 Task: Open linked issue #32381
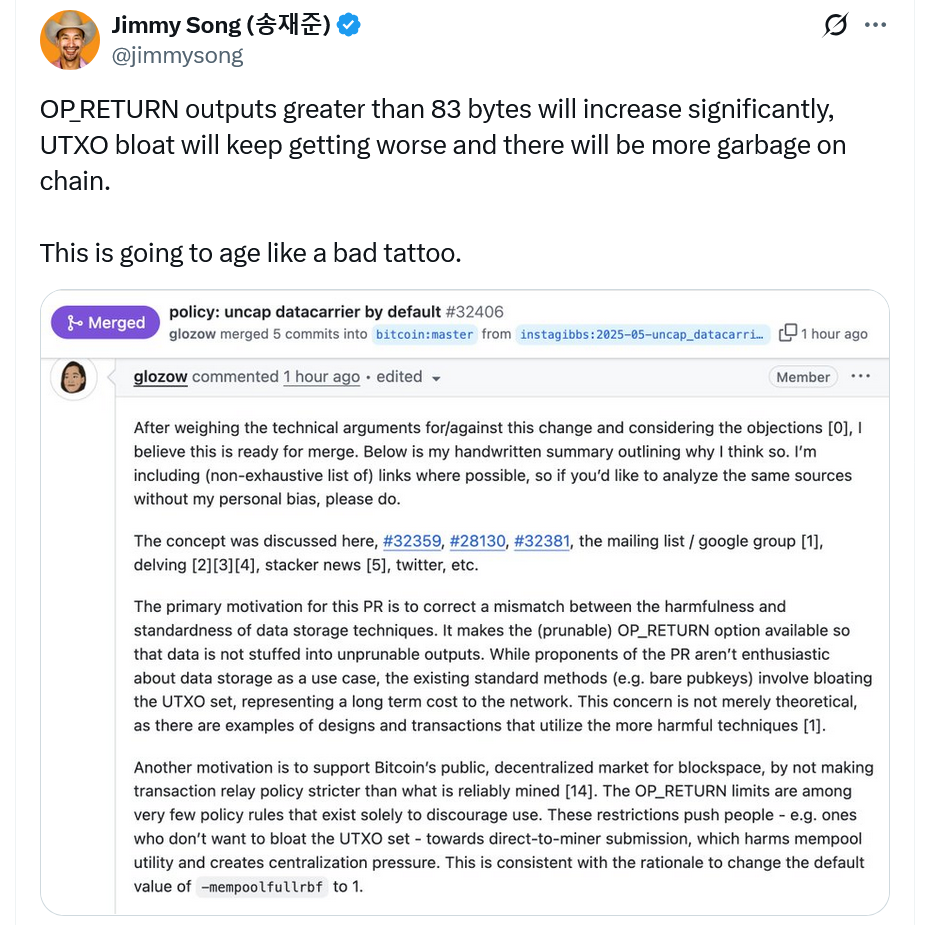click(541, 541)
